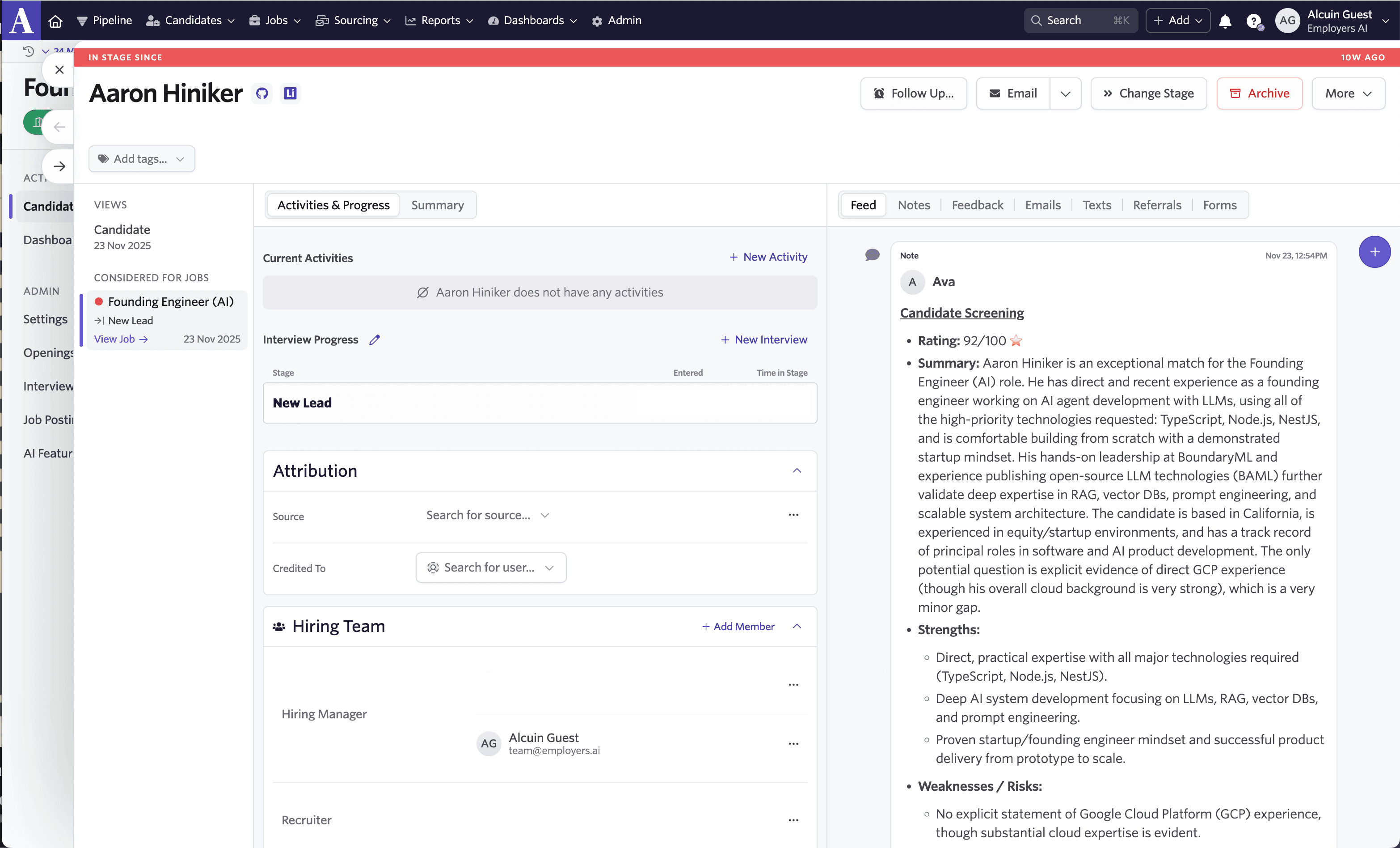Click the purple plus floating button
The image size is (1400, 848).
point(1374,252)
